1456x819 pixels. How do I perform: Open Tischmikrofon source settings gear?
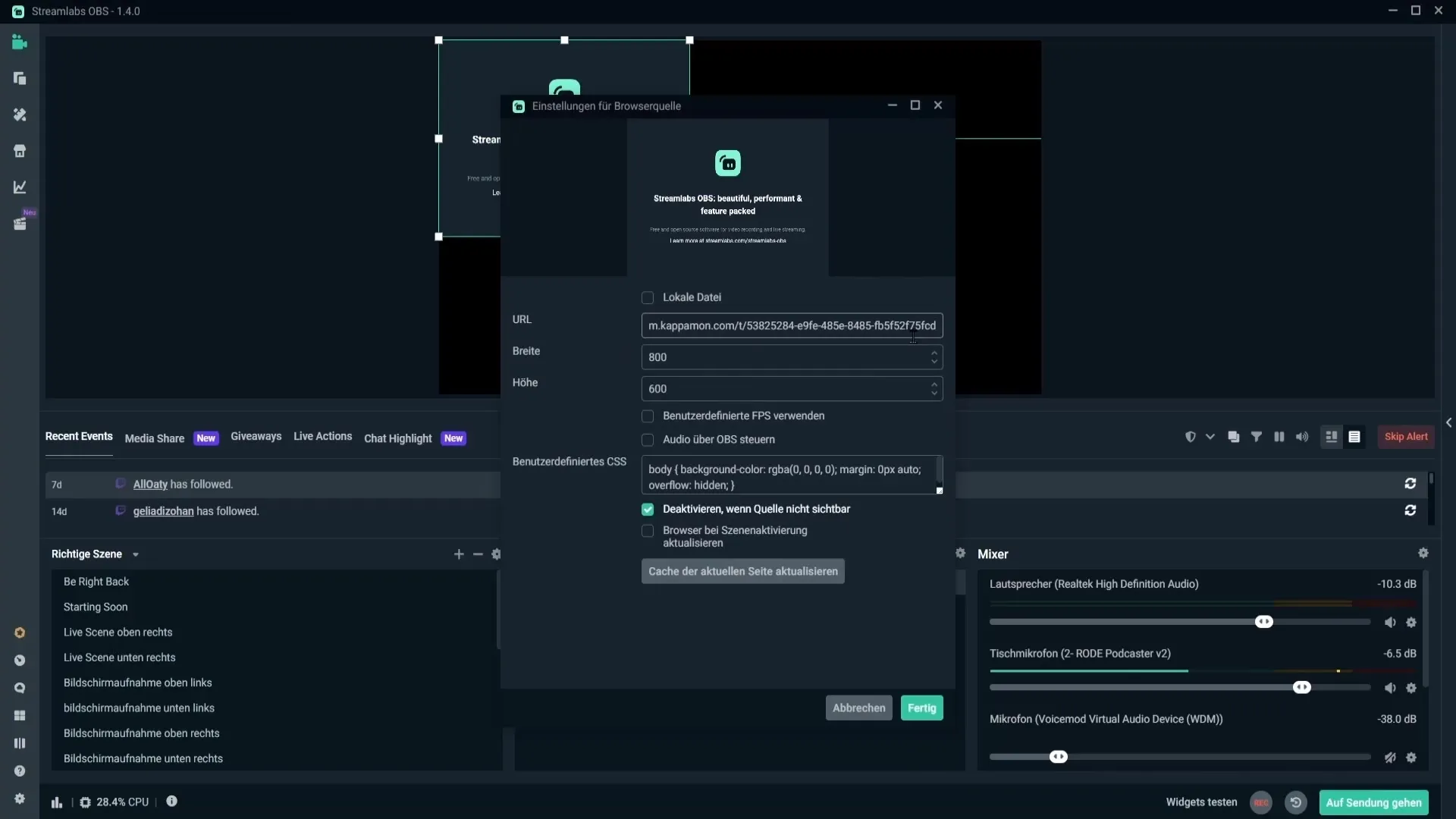click(x=1411, y=689)
